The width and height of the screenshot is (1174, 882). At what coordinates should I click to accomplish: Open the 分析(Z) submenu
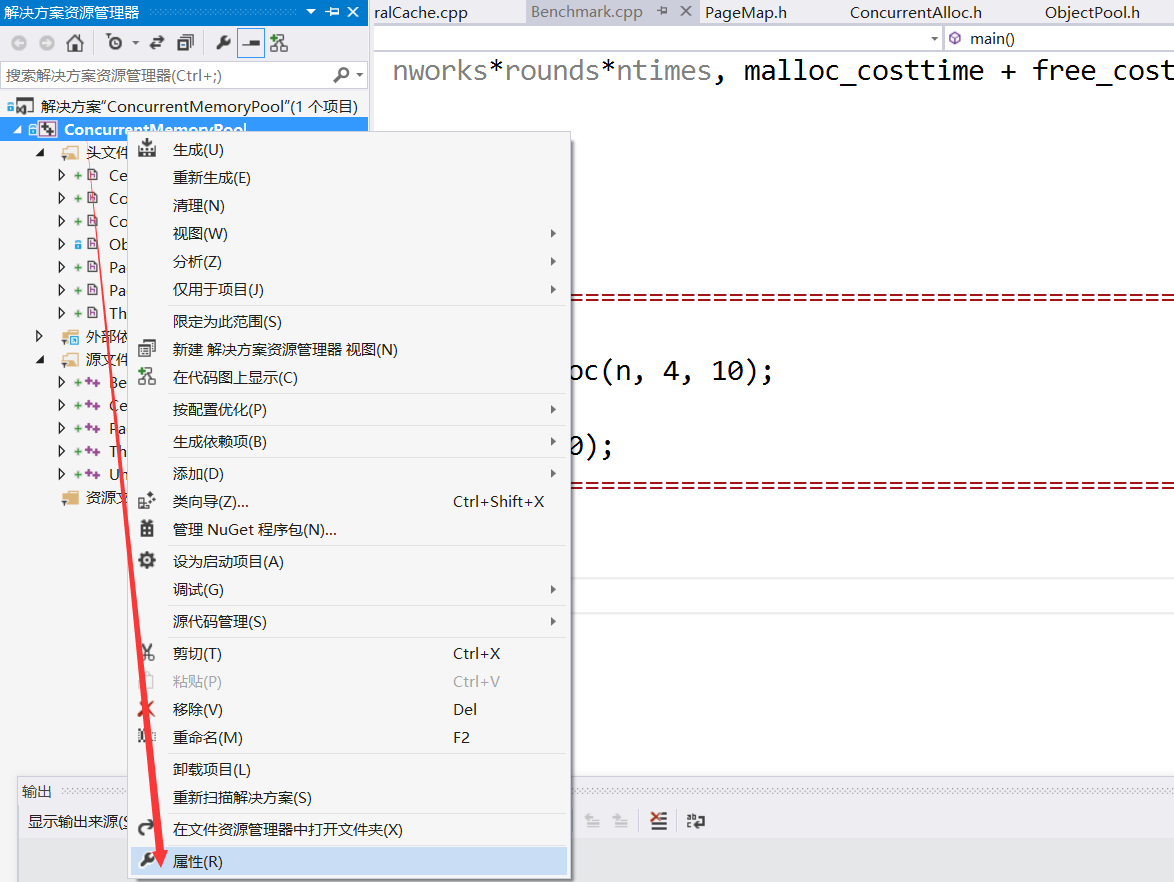(349, 261)
